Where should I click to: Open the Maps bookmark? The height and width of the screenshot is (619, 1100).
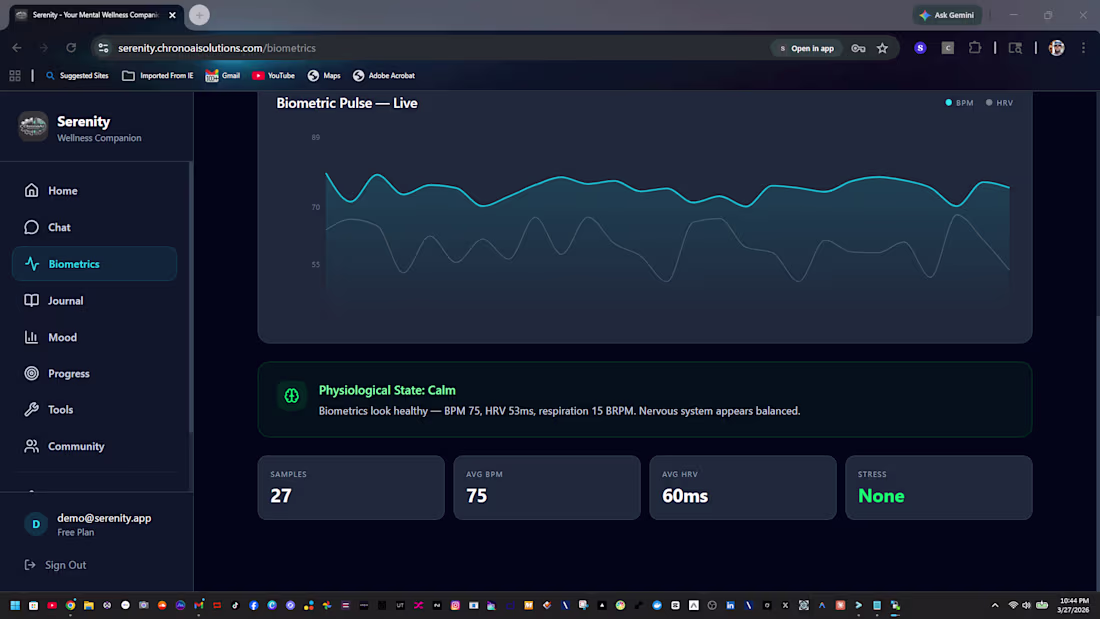point(323,76)
